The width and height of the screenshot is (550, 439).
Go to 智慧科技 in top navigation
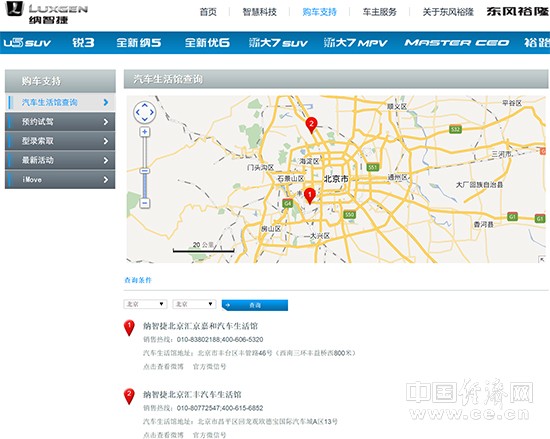point(259,12)
